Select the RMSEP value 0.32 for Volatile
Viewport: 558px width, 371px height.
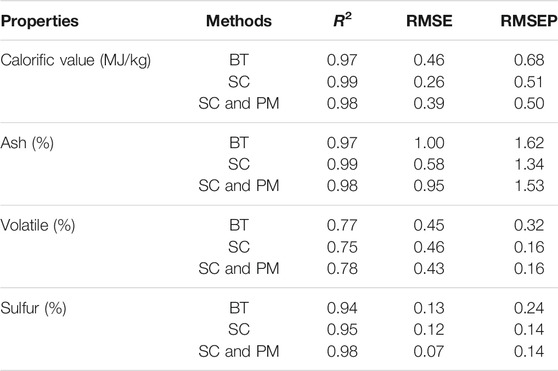[529, 226]
